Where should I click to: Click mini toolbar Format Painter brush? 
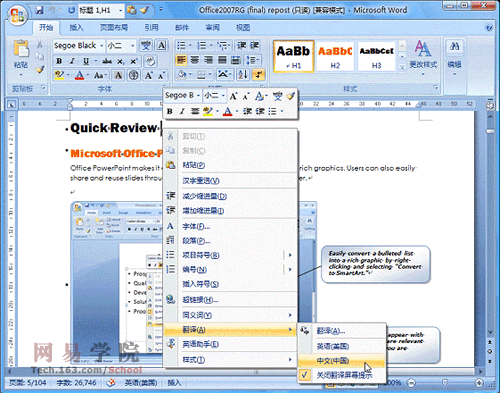[x=291, y=96]
